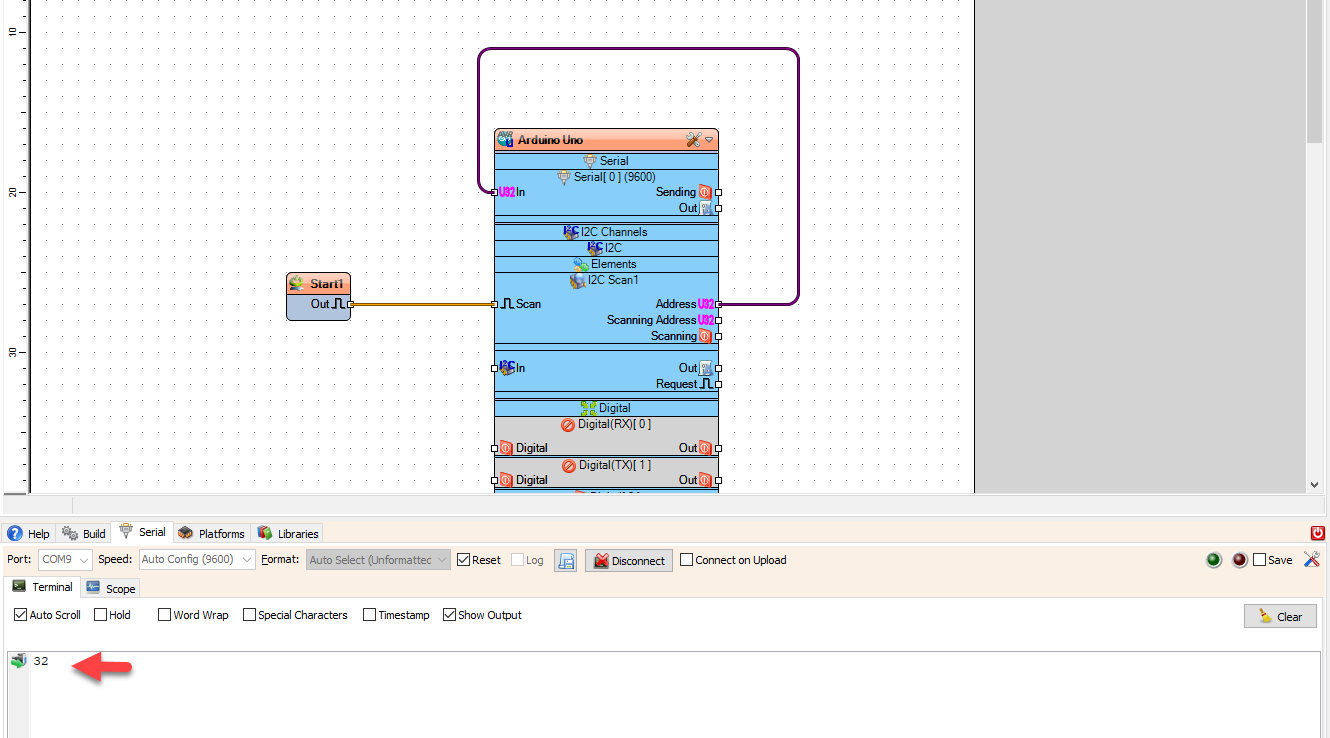Clear the terminal output with the Clear button
This screenshot has height=738, width=1330.
(1280, 616)
